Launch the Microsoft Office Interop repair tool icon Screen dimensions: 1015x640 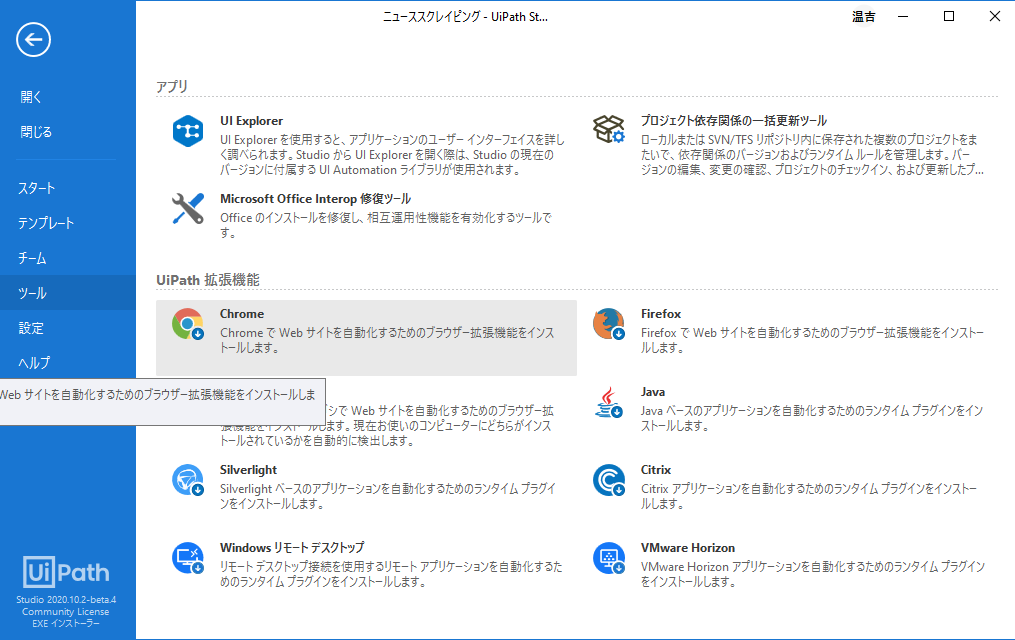pyautogui.click(x=188, y=209)
